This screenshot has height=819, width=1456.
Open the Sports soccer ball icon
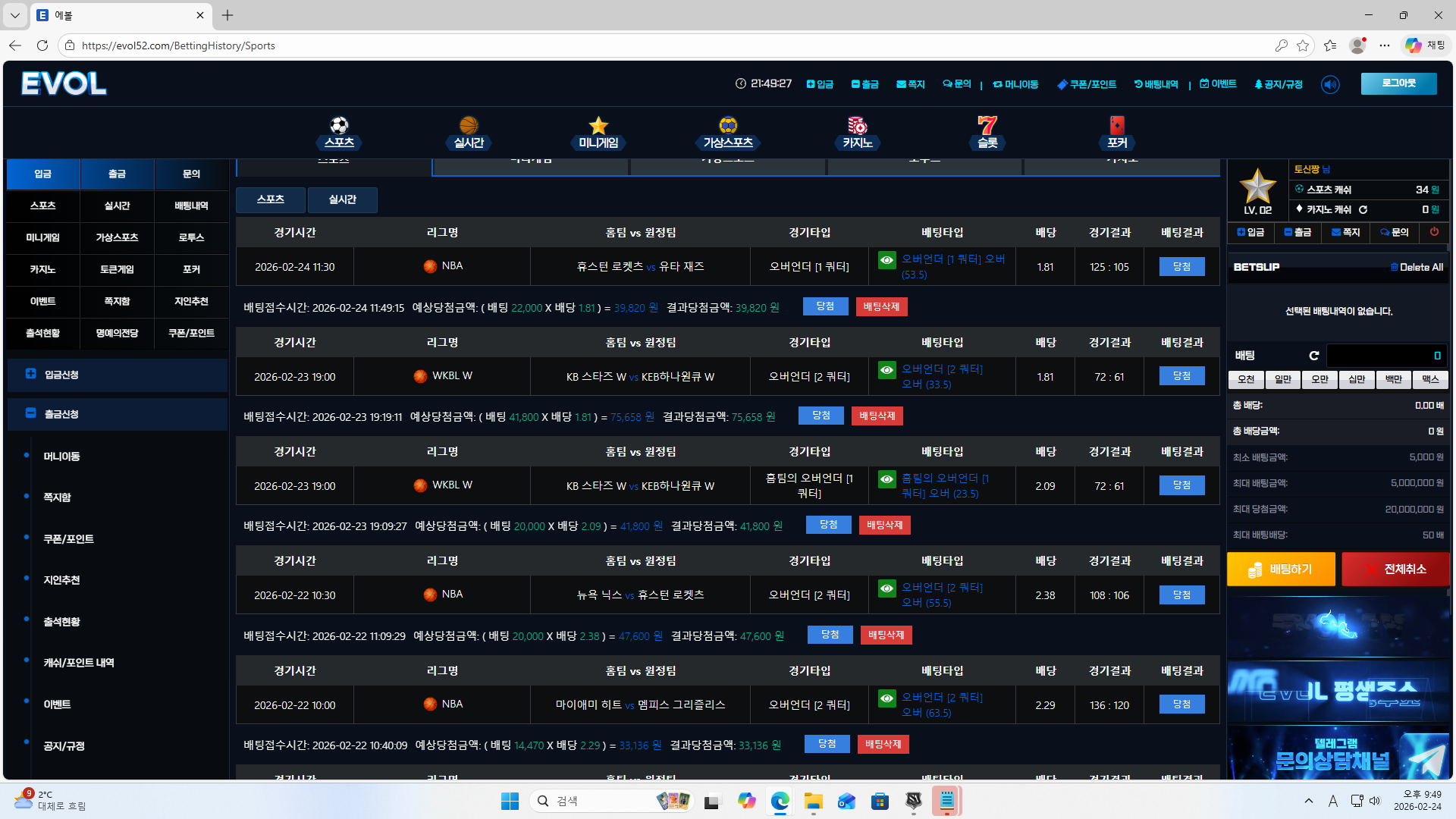point(339,126)
